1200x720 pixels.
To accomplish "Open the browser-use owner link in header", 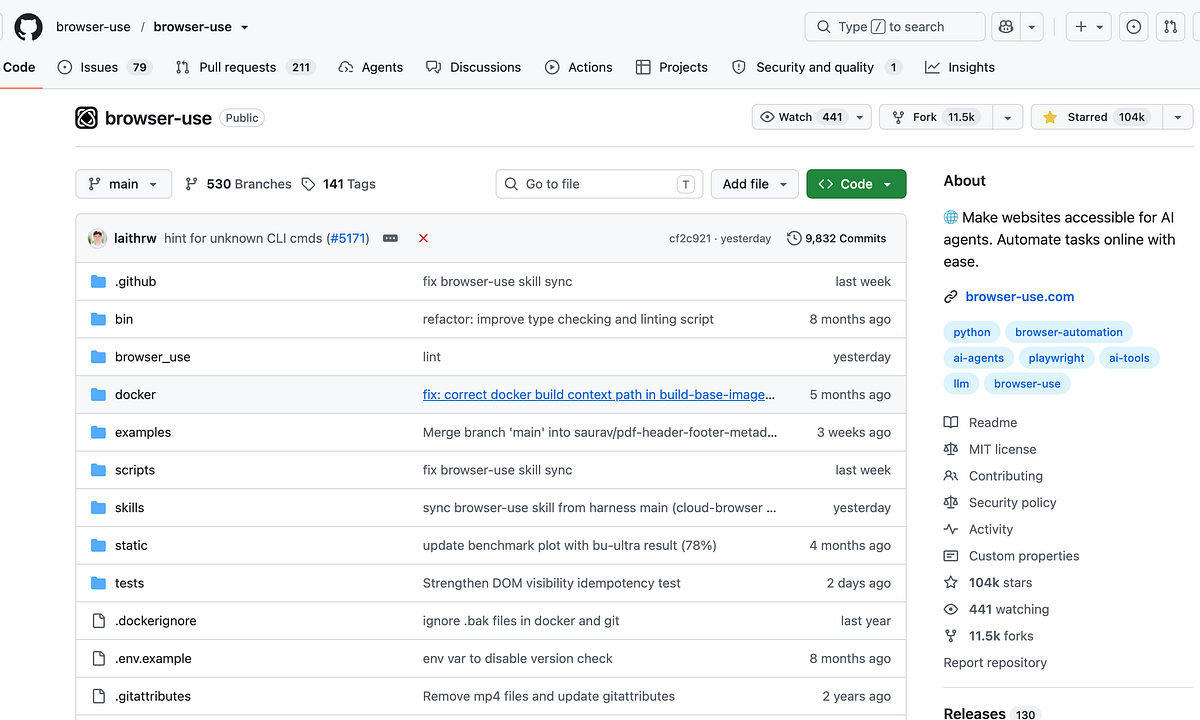I will click(93, 27).
